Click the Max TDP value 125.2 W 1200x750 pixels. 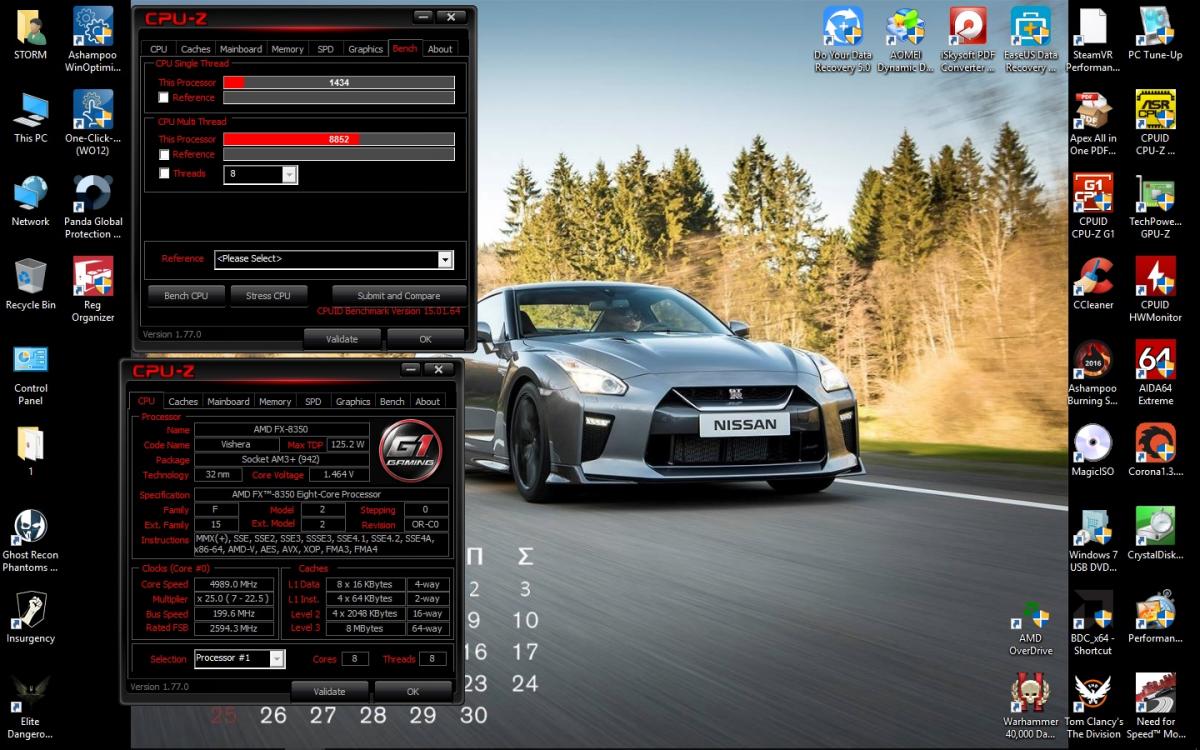pyautogui.click(x=348, y=444)
